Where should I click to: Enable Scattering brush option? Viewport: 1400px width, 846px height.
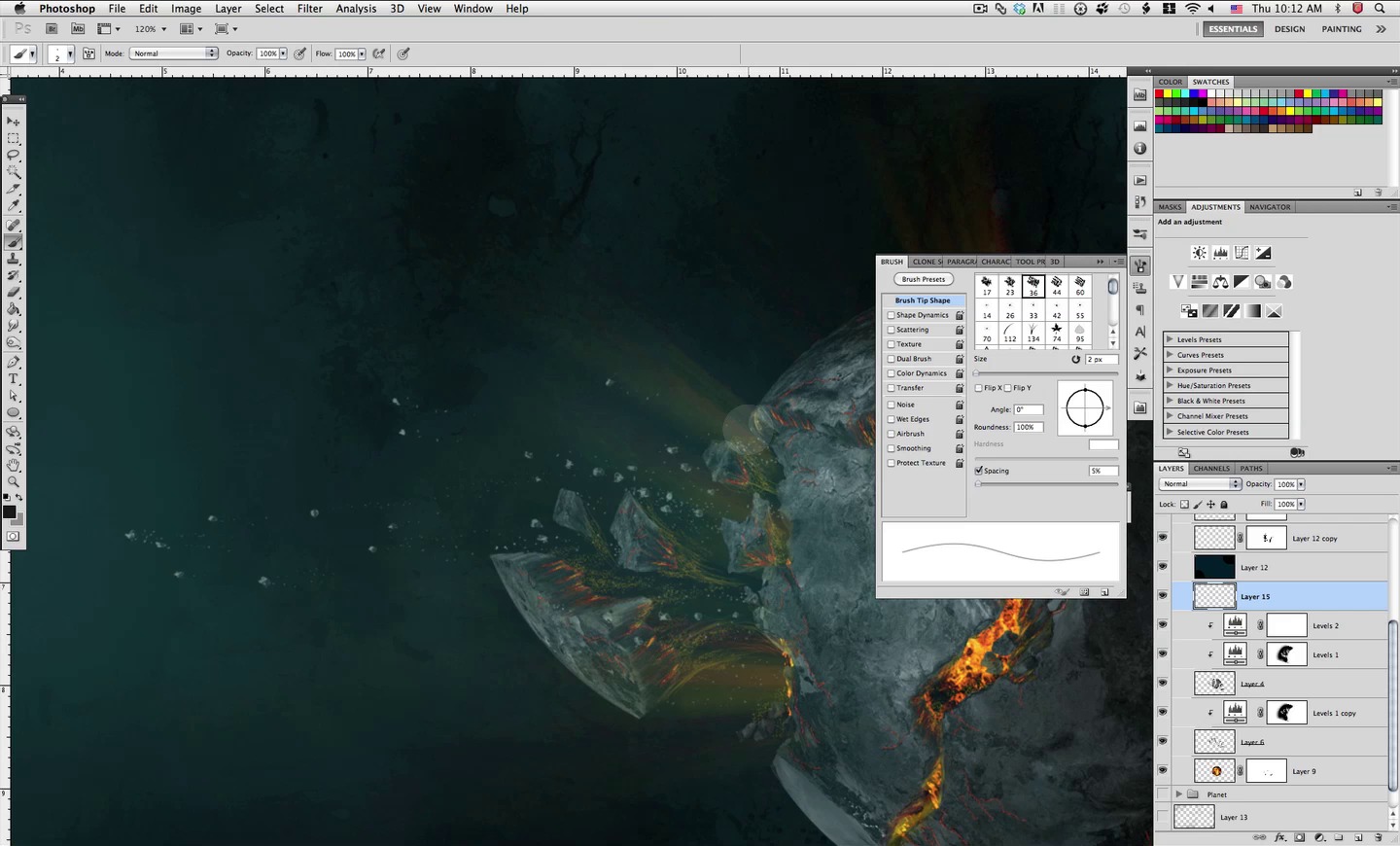click(x=891, y=330)
